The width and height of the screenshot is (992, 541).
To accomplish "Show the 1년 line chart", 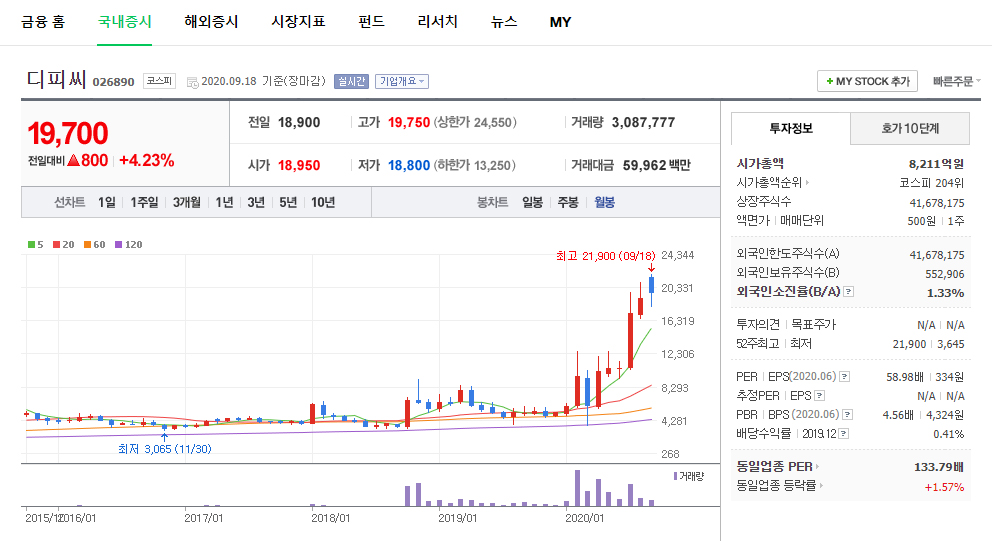I will (x=224, y=202).
